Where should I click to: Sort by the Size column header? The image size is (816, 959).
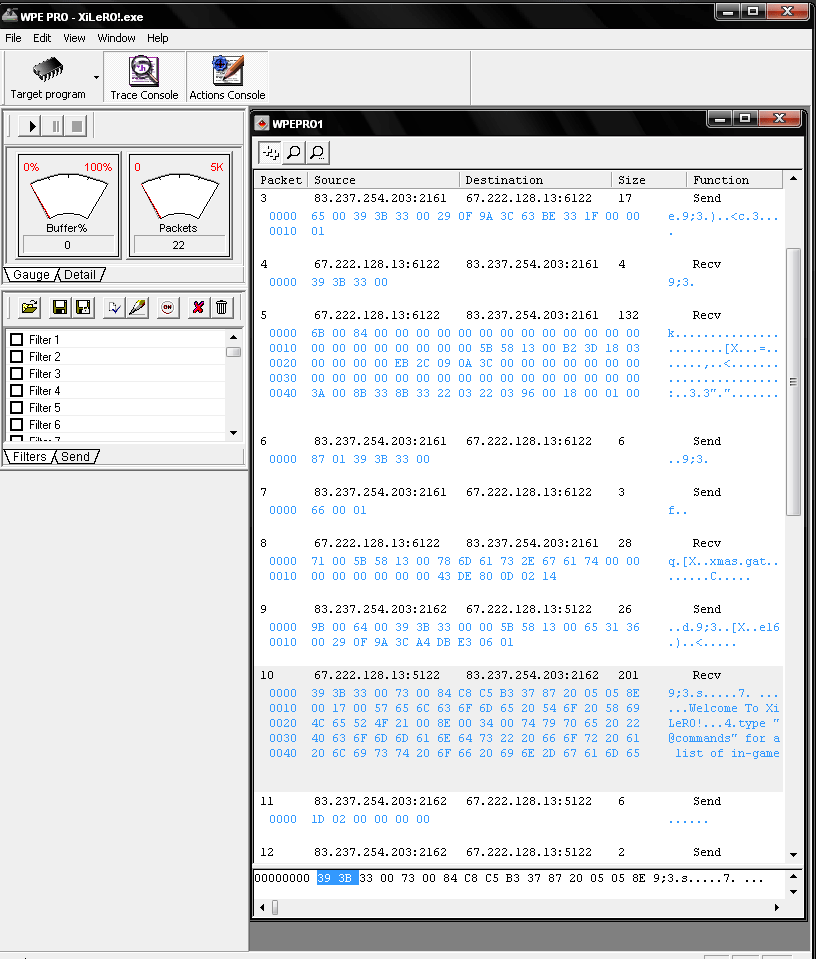[x=648, y=180]
